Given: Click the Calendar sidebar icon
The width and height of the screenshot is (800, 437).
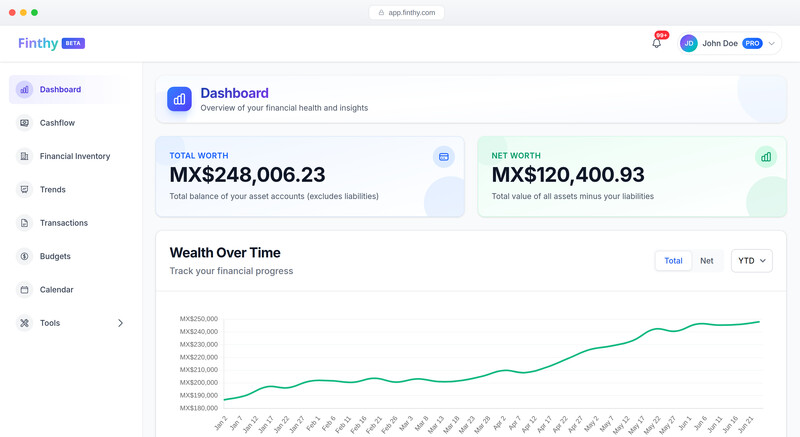Looking at the screenshot, I should [24, 290].
